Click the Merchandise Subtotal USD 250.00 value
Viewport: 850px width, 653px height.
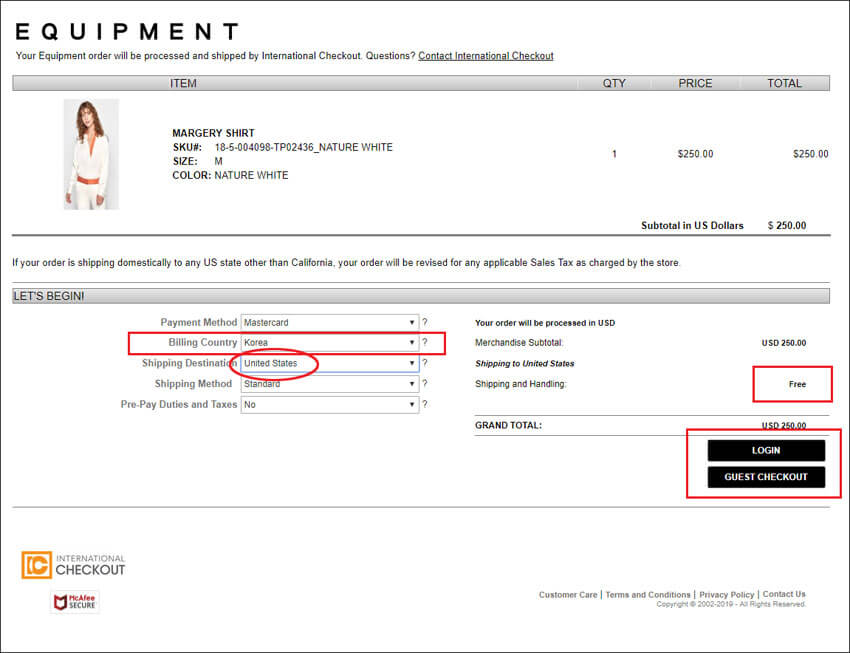(x=783, y=343)
